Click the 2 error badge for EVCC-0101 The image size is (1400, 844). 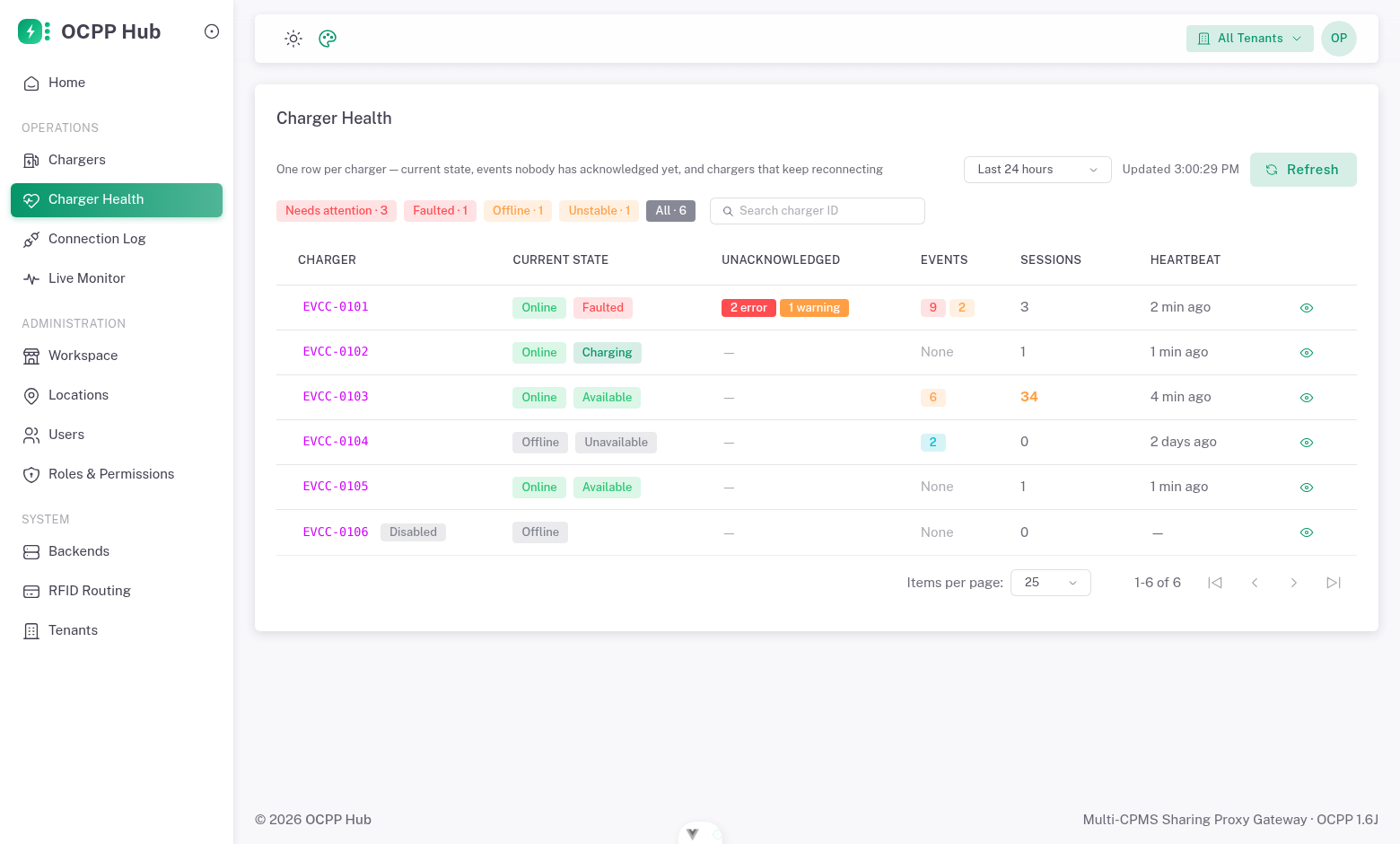[748, 308]
